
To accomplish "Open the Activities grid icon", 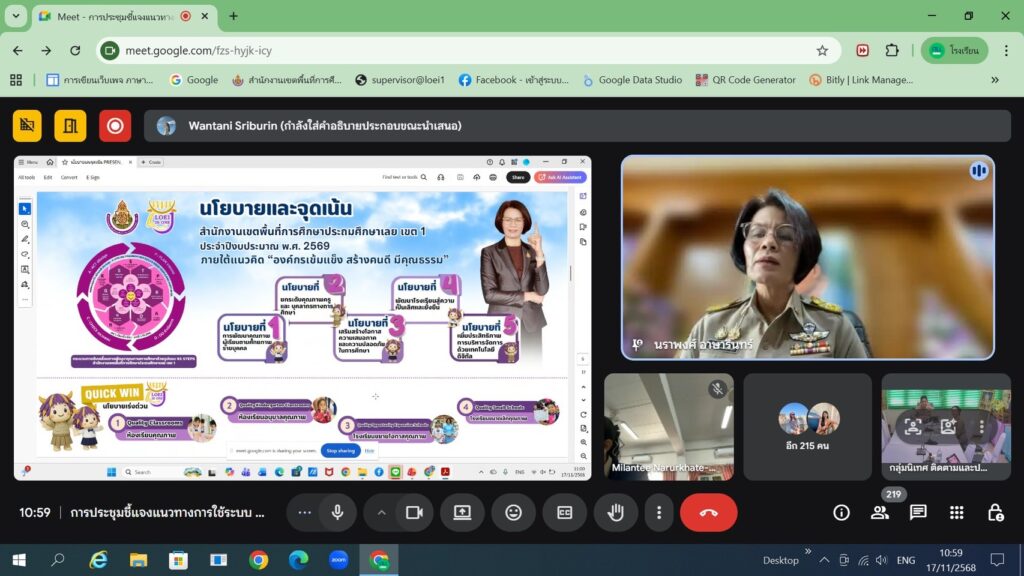I will pyautogui.click(x=957, y=512).
